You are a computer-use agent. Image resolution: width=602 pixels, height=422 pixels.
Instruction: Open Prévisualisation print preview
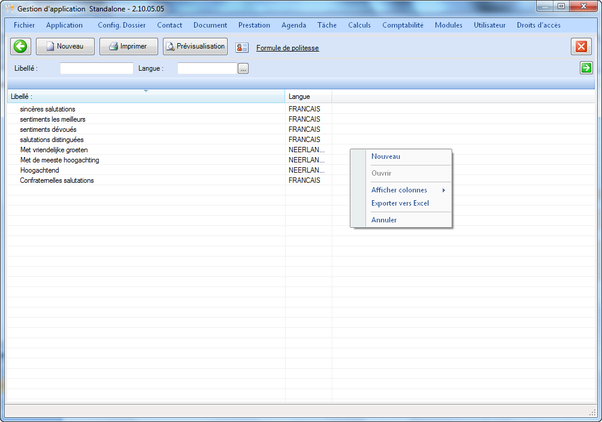pos(195,46)
